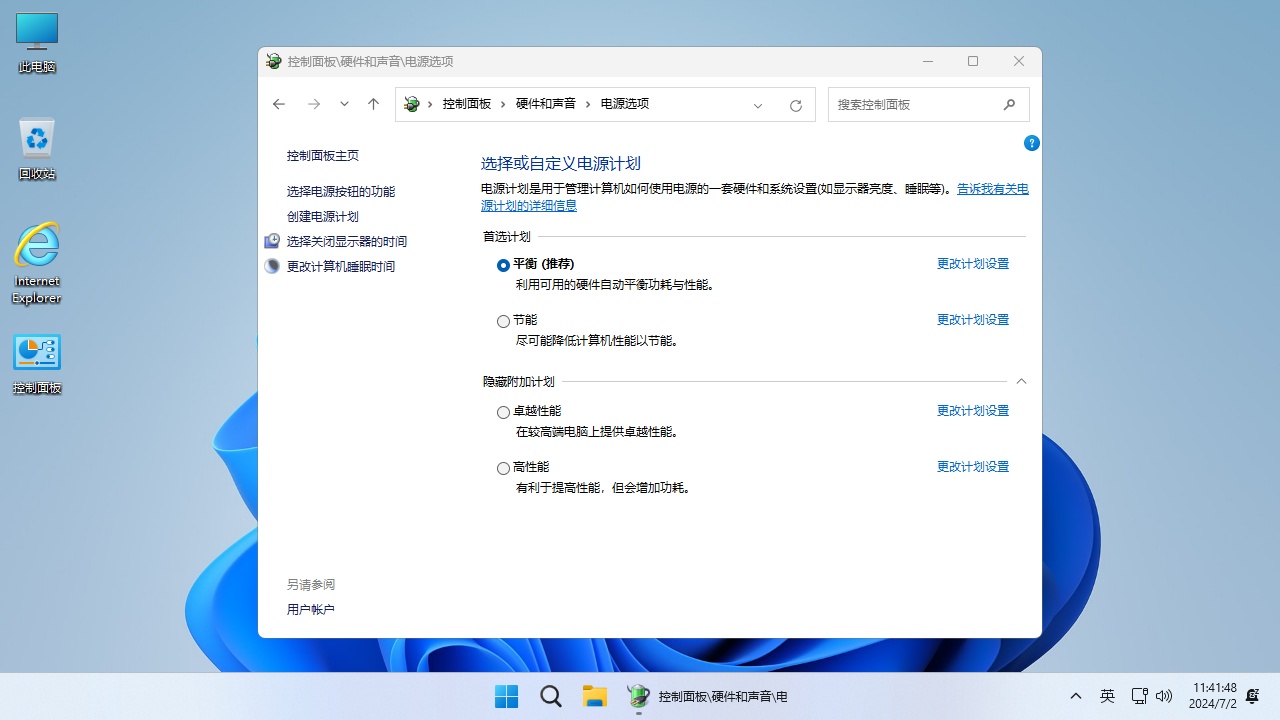Click the power icon on the taskbar
Screen dimensions: 1280x720
(637, 696)
